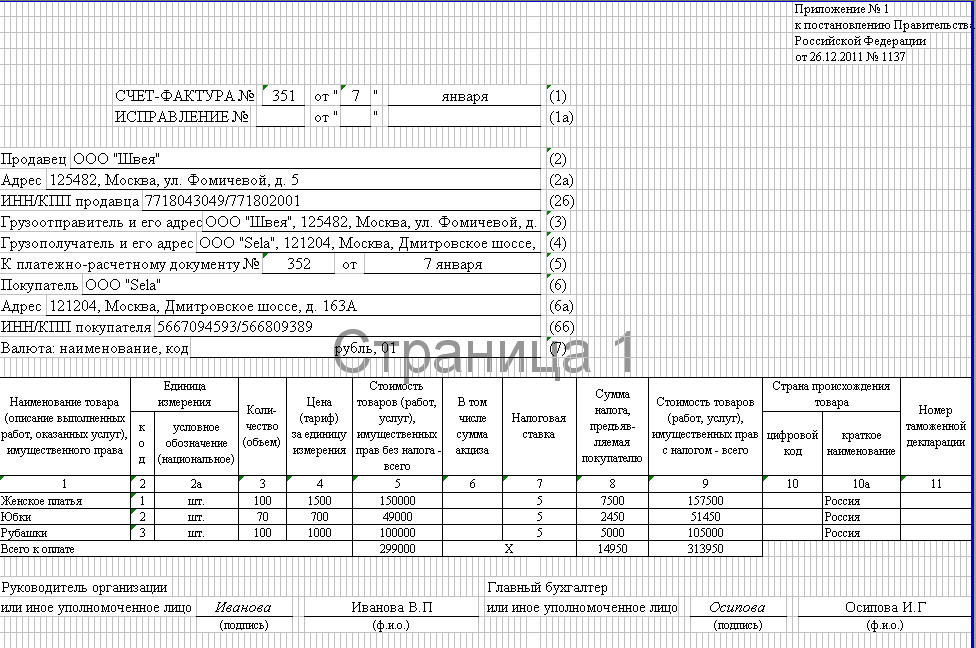Viewport: 976px width, 648px height.
Task: Select the buyer name cell ООО "Sela"
Action: pyautogui.click(x=311, y=285)
